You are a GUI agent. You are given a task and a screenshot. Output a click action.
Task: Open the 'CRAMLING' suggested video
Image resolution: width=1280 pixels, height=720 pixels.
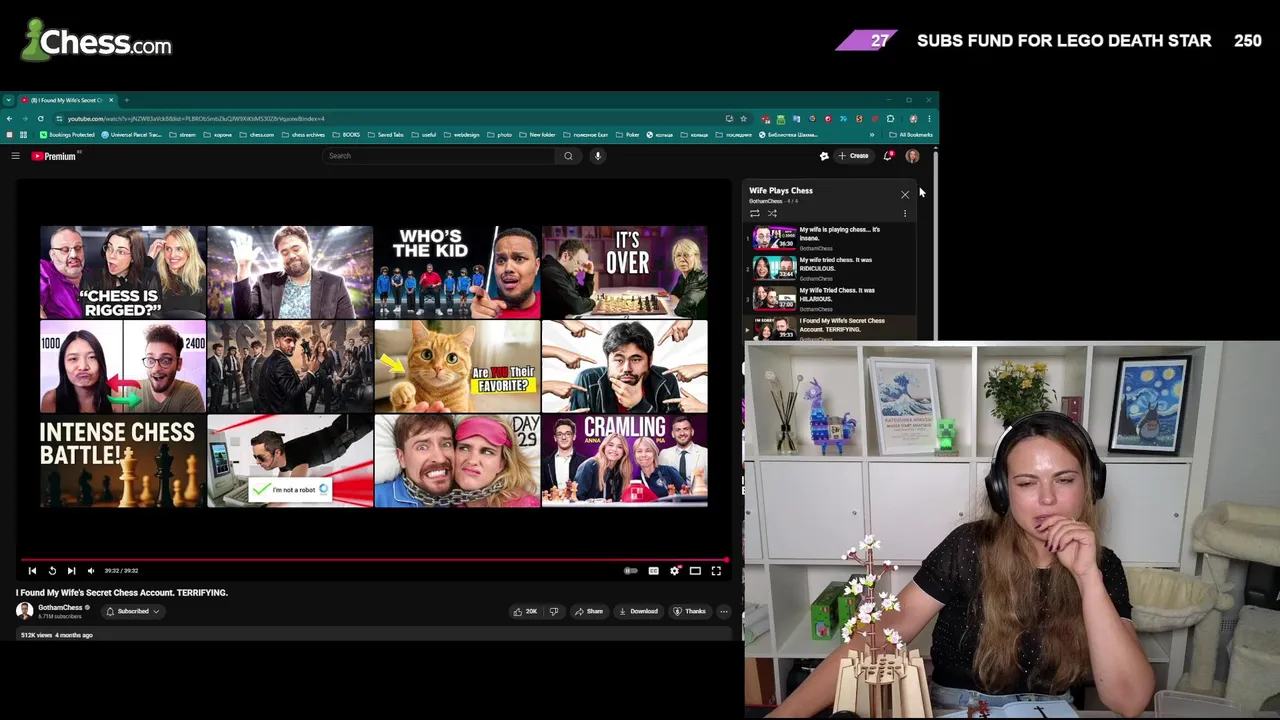pyautogui.click(x=625, y=461)
